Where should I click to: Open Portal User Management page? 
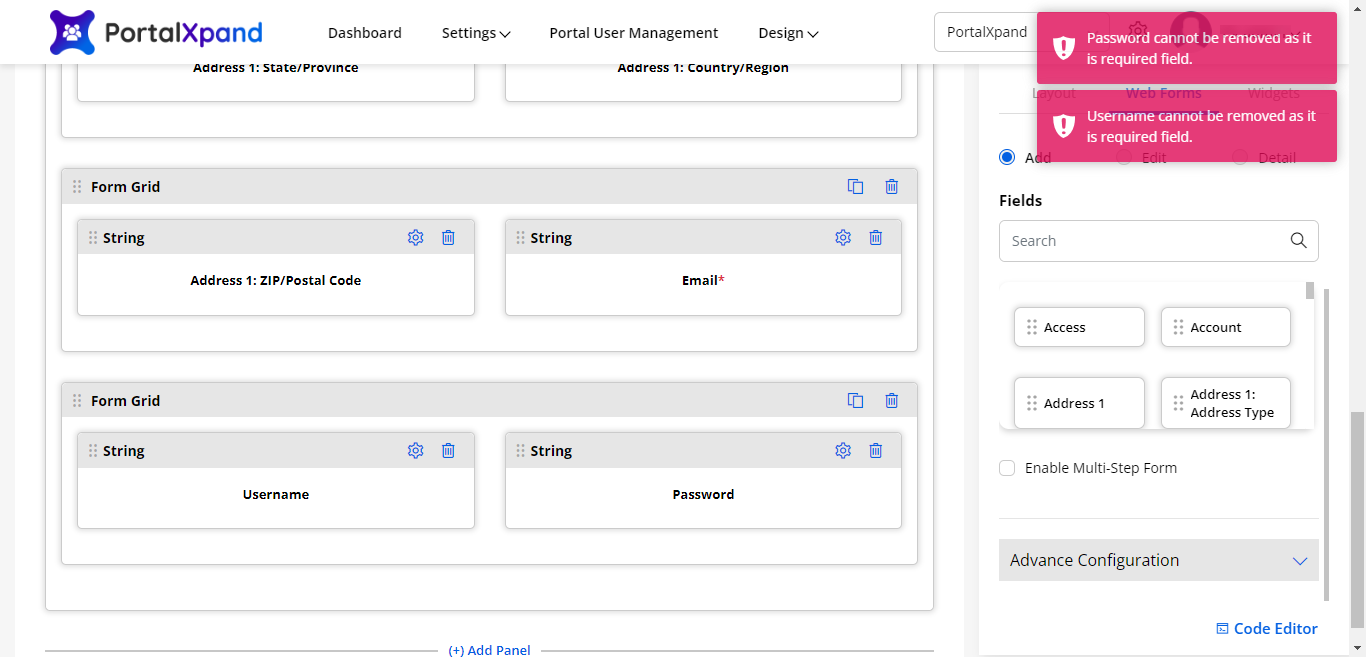click(x=634, y=33)
